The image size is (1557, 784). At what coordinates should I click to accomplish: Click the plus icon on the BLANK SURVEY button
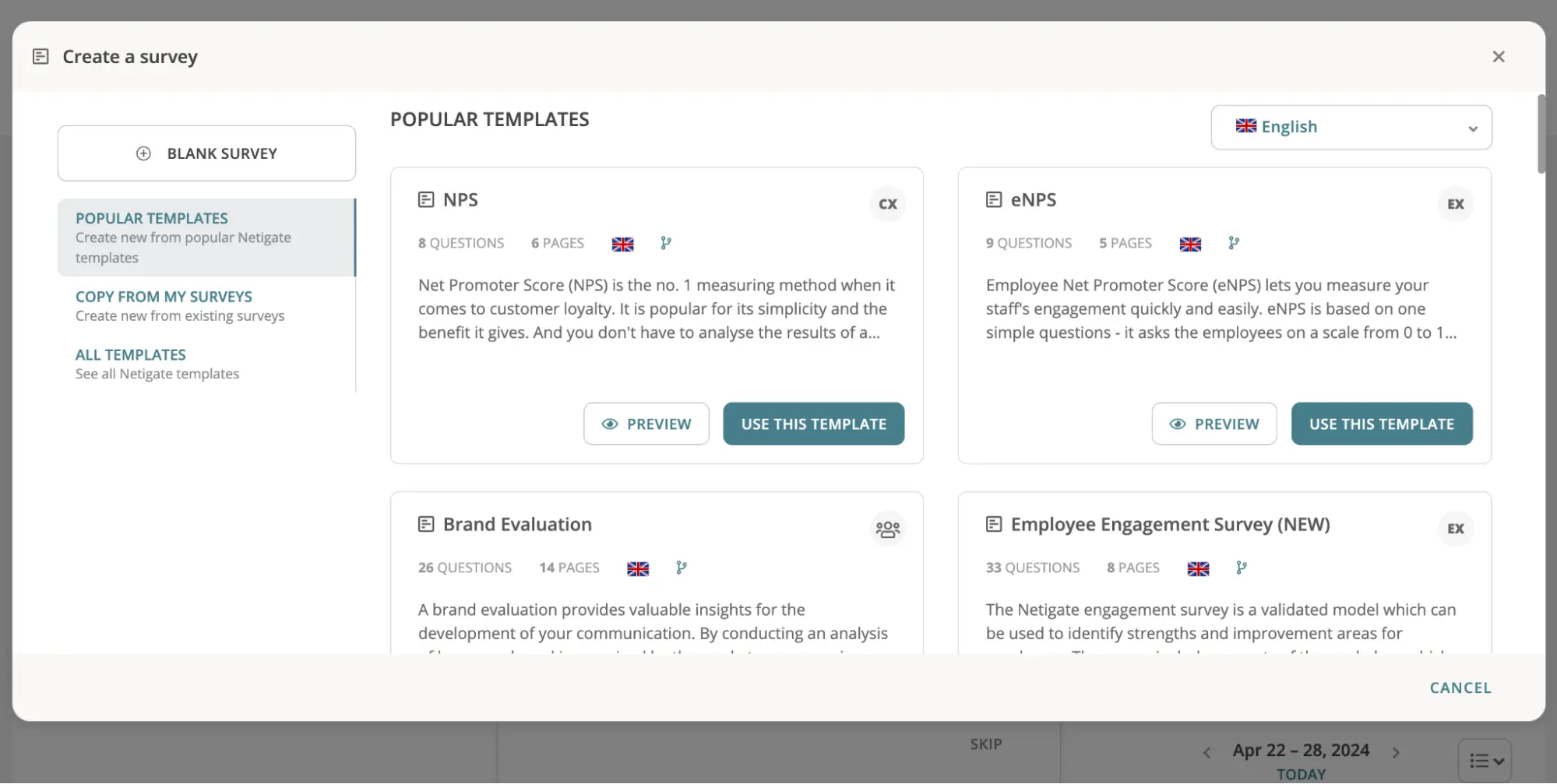pyautogui.click(x=143, y=153)
